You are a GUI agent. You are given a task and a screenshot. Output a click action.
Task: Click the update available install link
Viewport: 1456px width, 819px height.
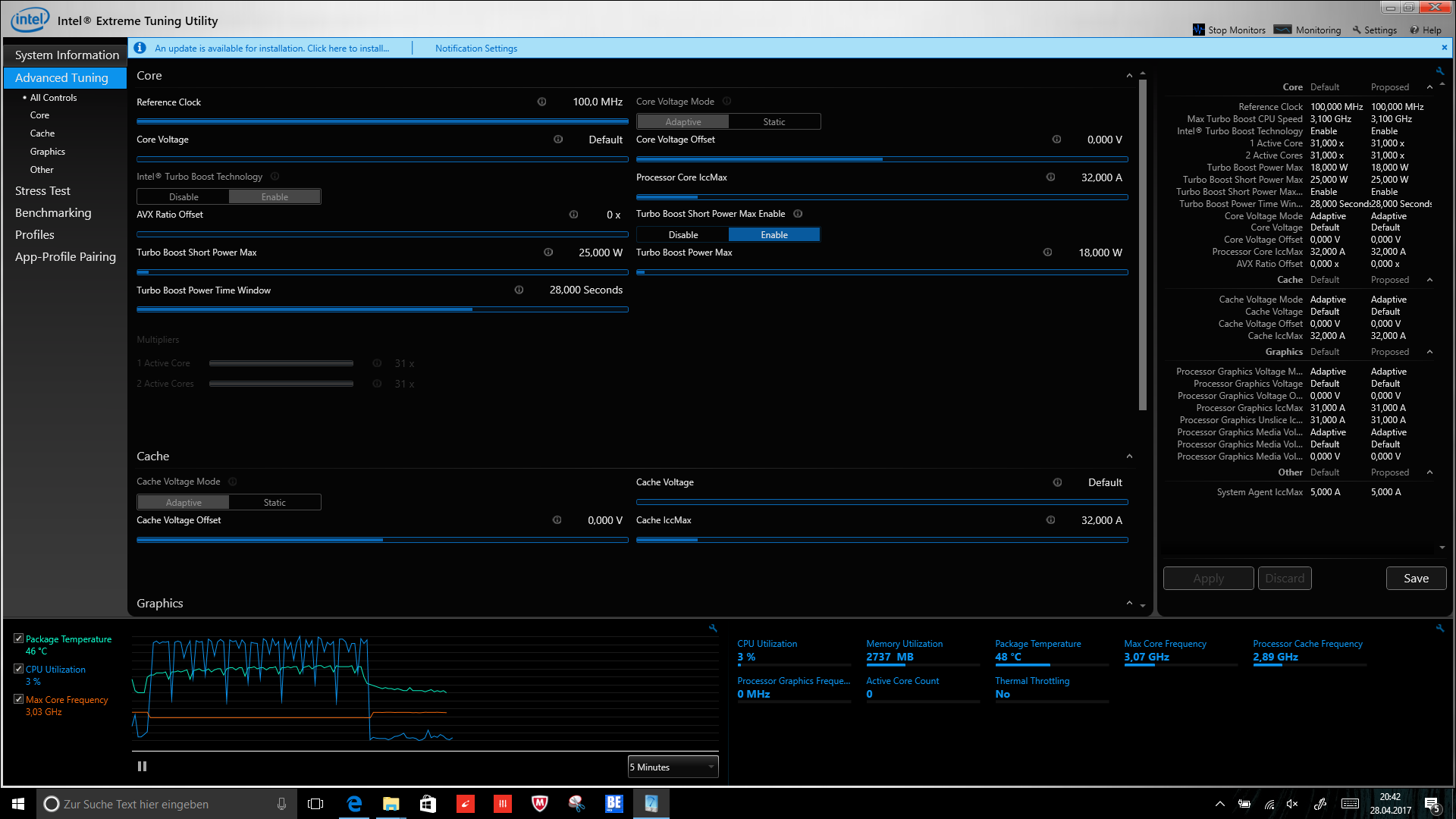click(271, 49)
